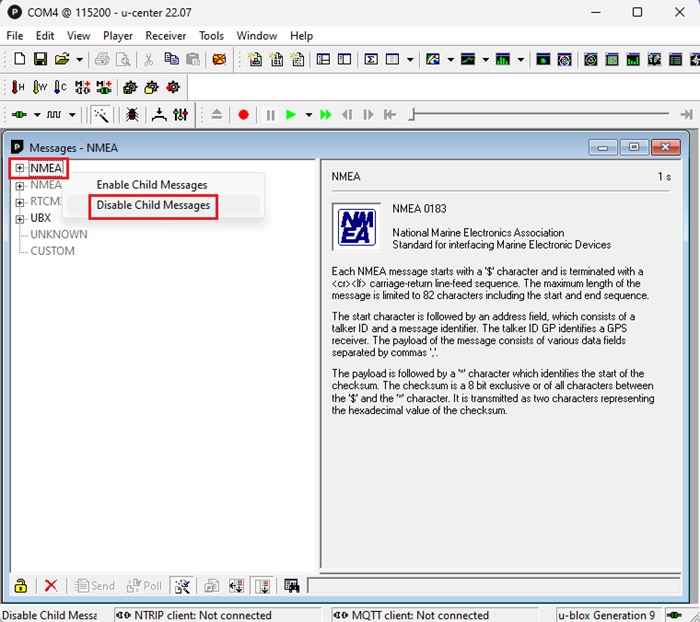This screenshot has width=700, height=622.
Task: Click the save disk icon
Action: pos(41,60)
